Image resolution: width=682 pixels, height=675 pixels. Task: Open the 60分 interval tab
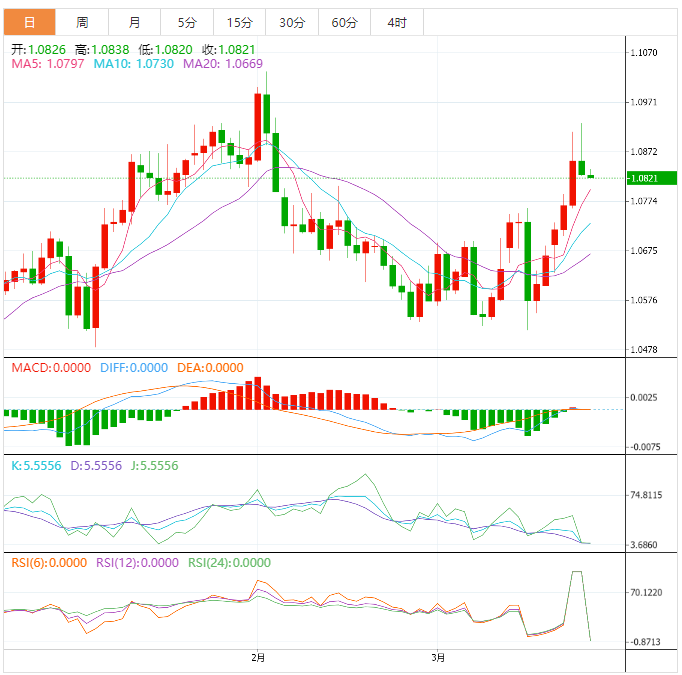tap(344, 22)
